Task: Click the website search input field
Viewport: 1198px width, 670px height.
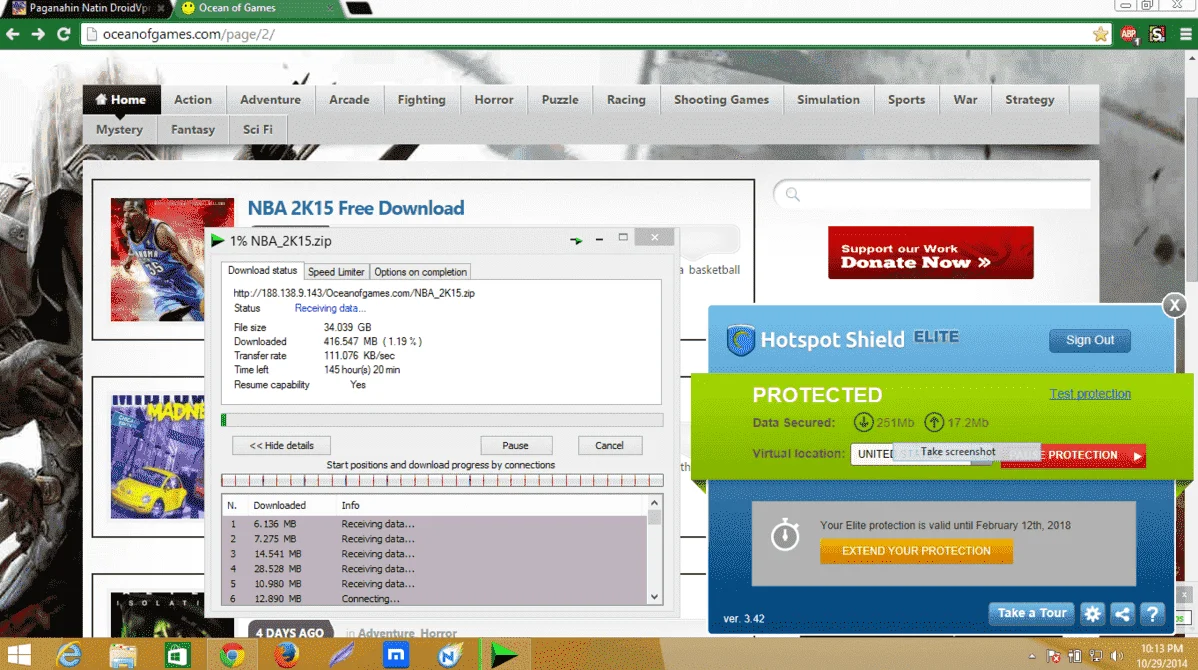Action: coord(932,195)
